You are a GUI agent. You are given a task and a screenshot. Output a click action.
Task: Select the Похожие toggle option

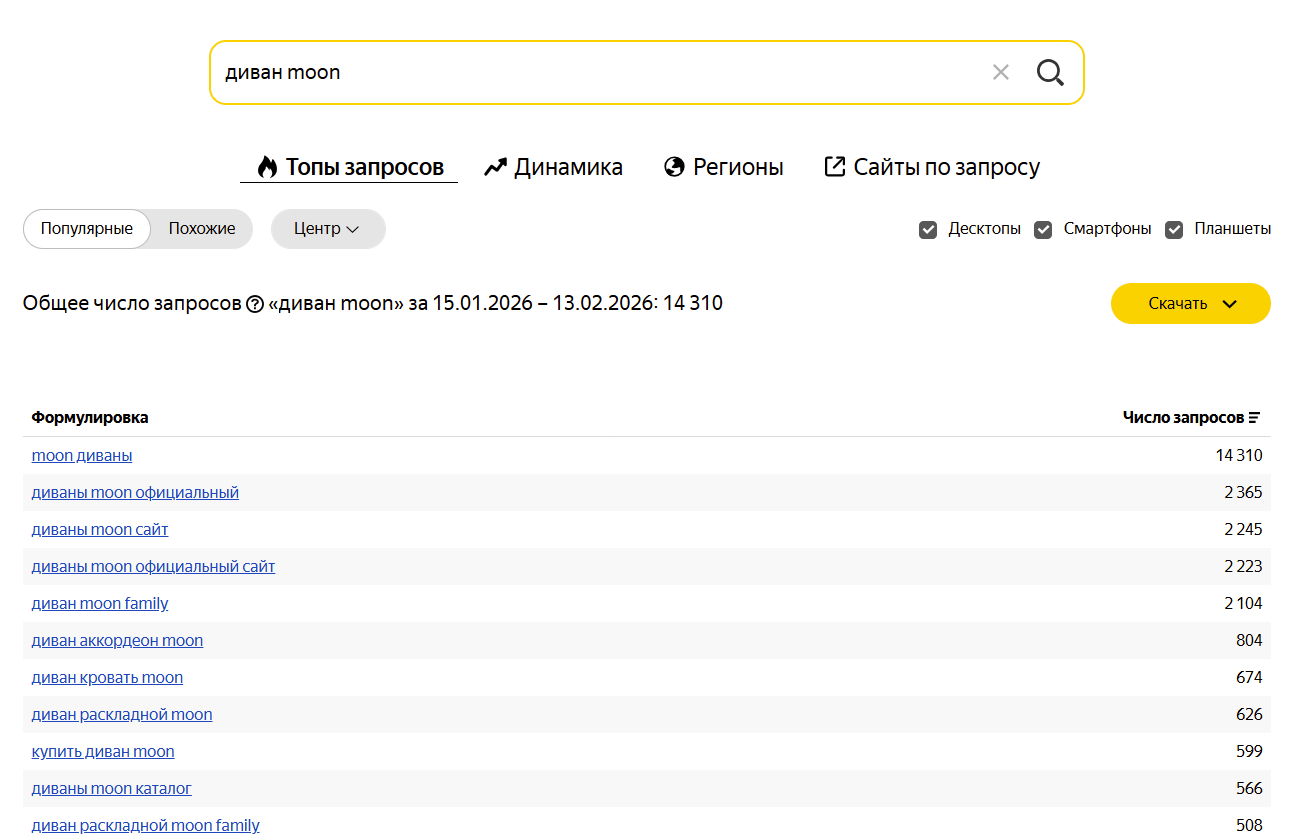(202, 229)
